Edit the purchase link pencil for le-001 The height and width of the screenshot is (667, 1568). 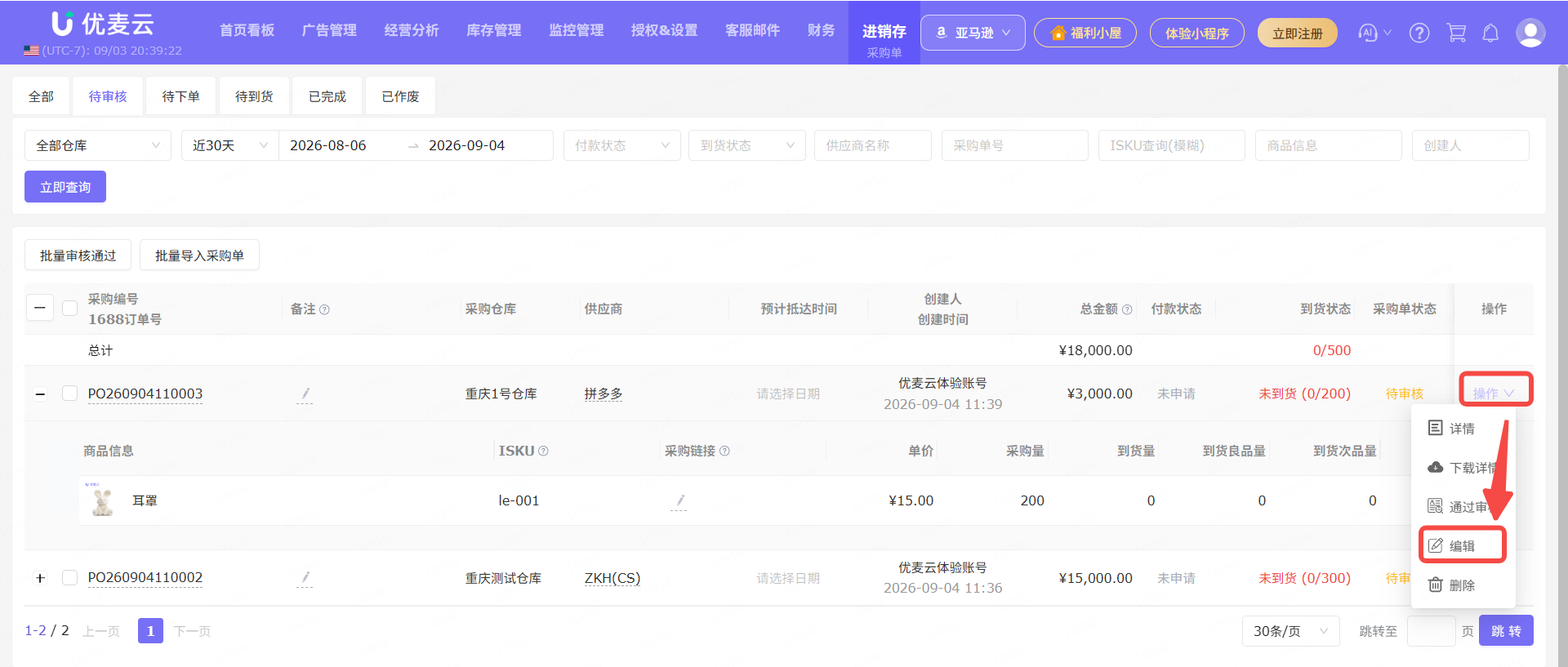(679, 501)
